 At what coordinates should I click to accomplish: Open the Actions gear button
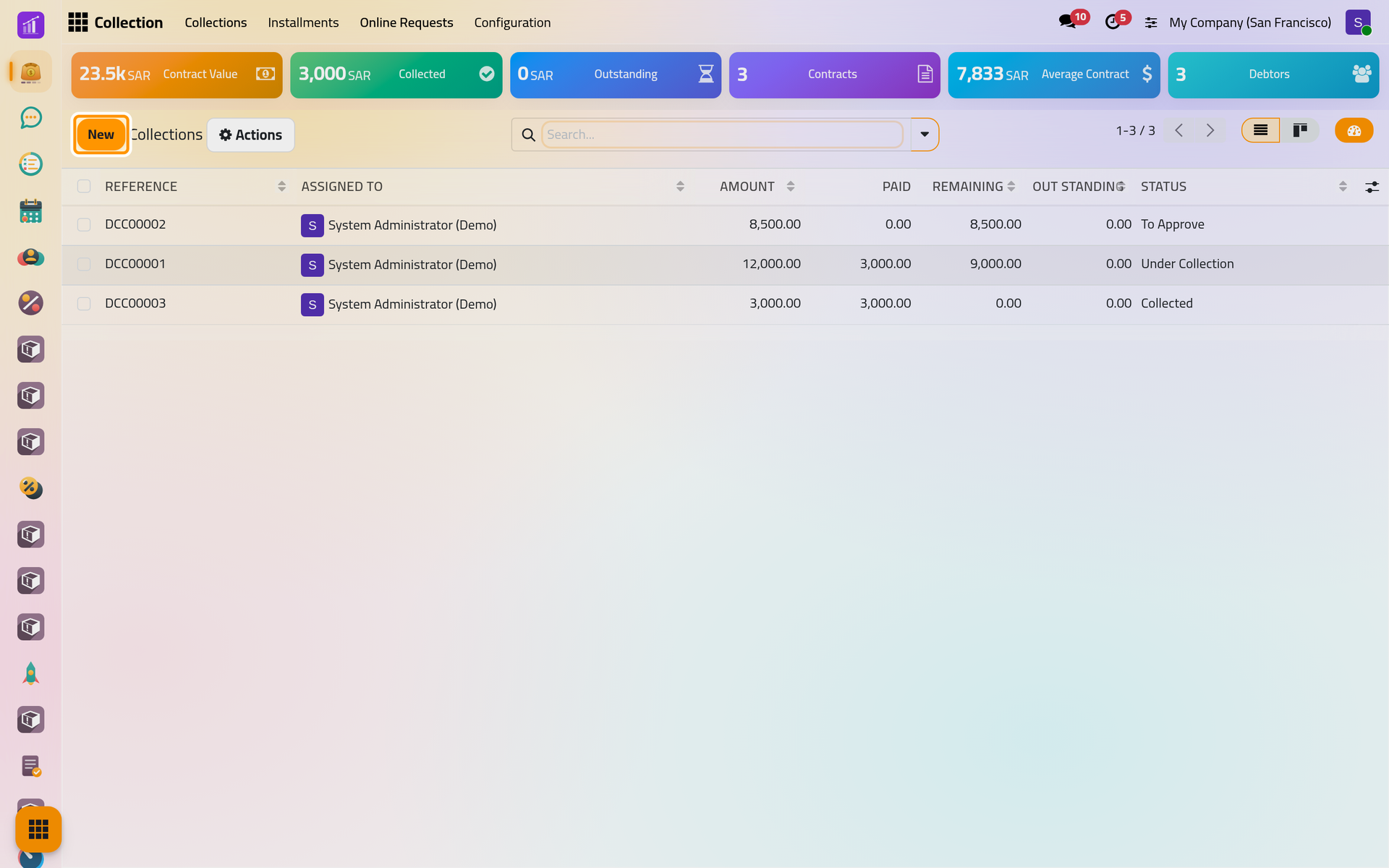point(250,135)
